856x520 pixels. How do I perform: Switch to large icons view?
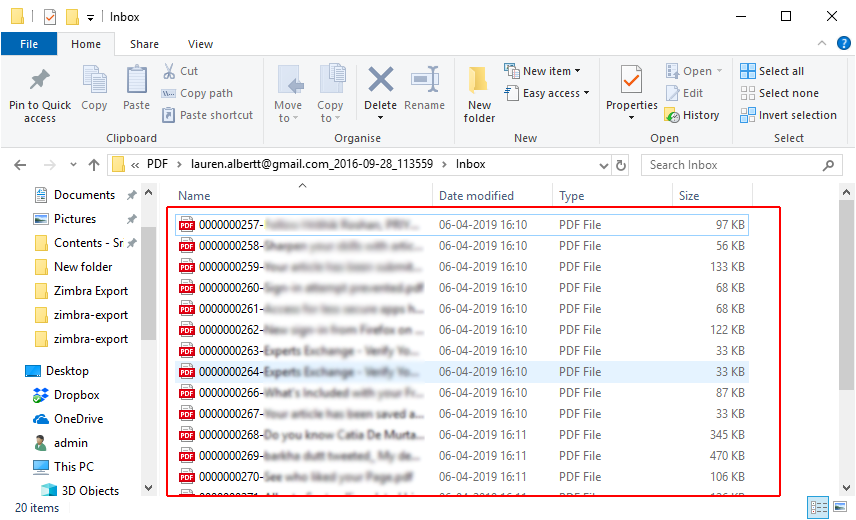tap(841, 508)
